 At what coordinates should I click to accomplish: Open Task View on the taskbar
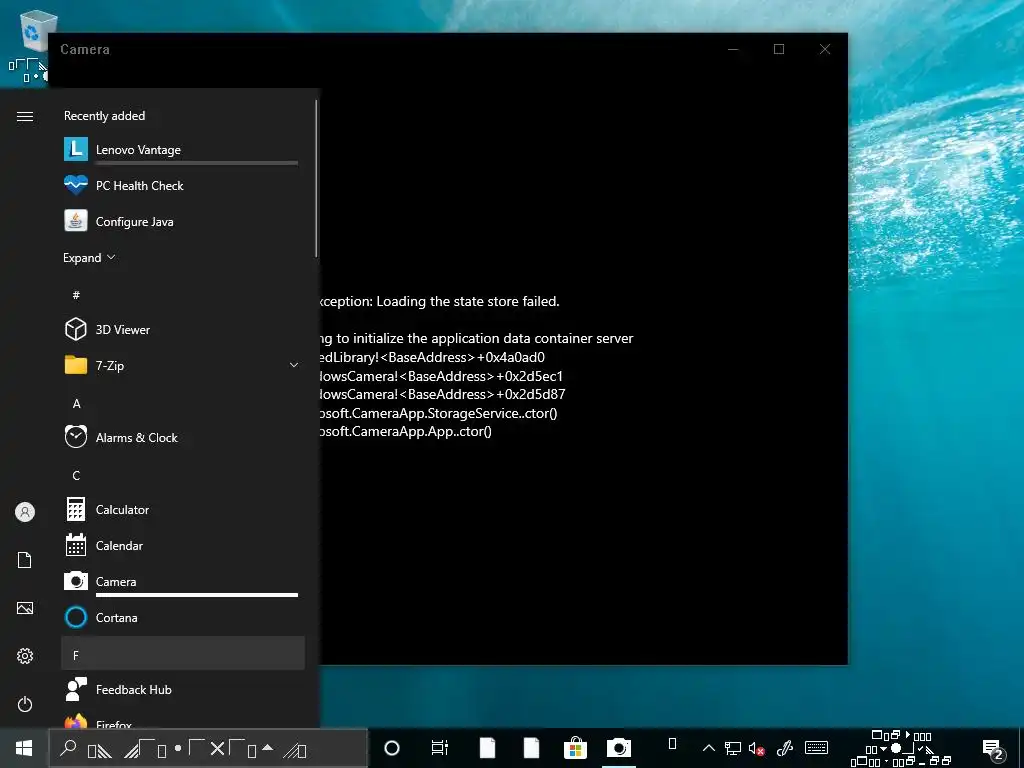[x=440, y=748]
